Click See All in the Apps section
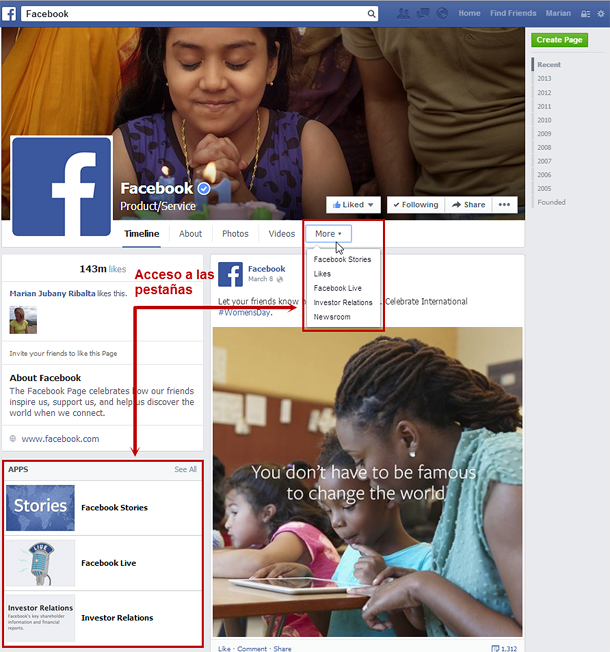This screenshot has width=610, height=652. coord(185,469)
